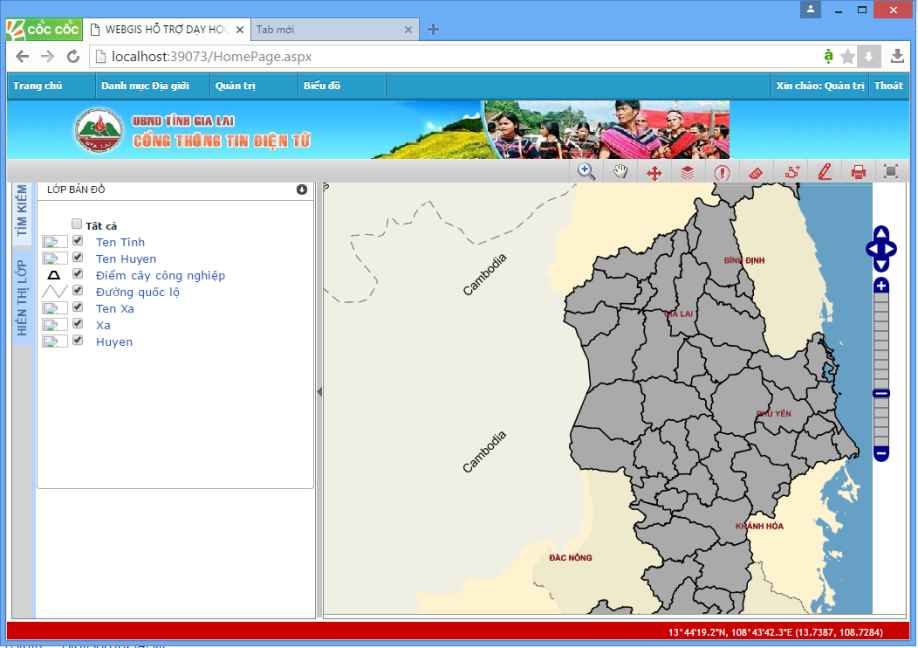
Task: Show full map extent icon
Action: (890, 172)
